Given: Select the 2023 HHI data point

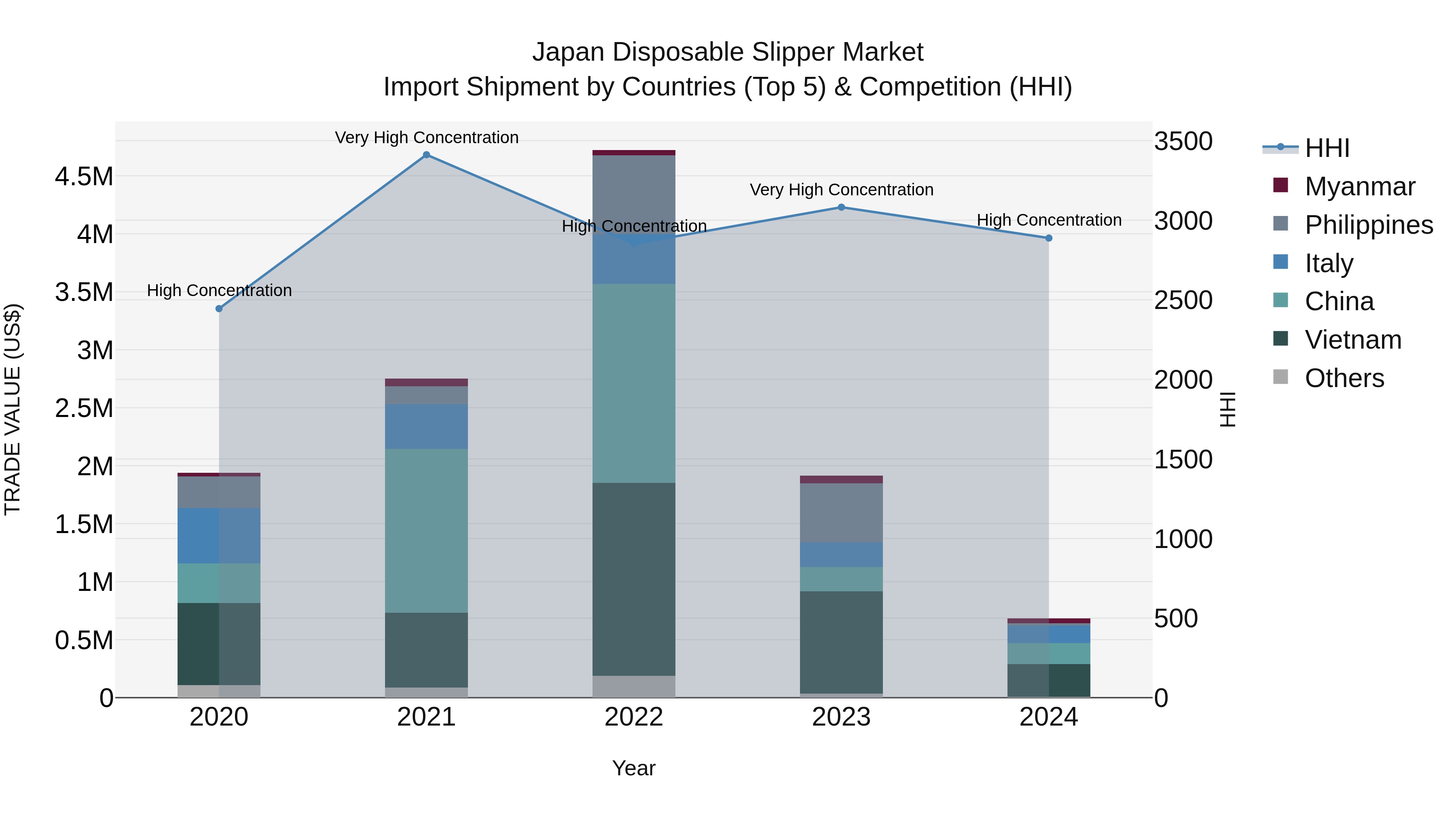Looking at the screenshot, I should point(841,207).
